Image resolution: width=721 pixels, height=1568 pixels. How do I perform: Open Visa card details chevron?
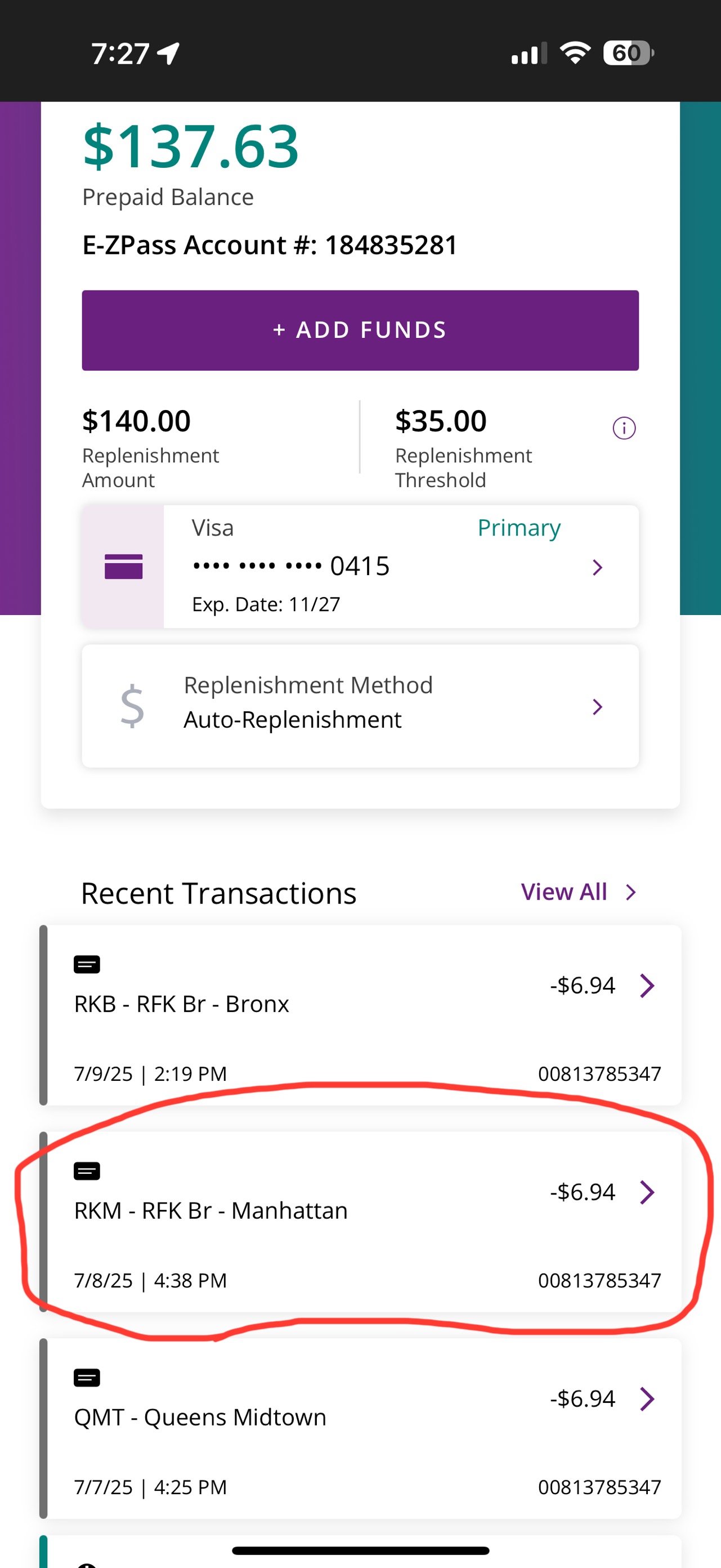click(x=598, y=567)
